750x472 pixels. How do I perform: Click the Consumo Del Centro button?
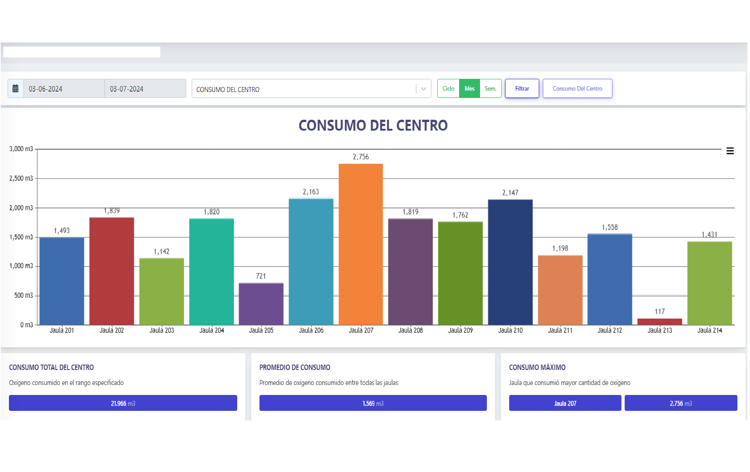[x=577, y=89]
